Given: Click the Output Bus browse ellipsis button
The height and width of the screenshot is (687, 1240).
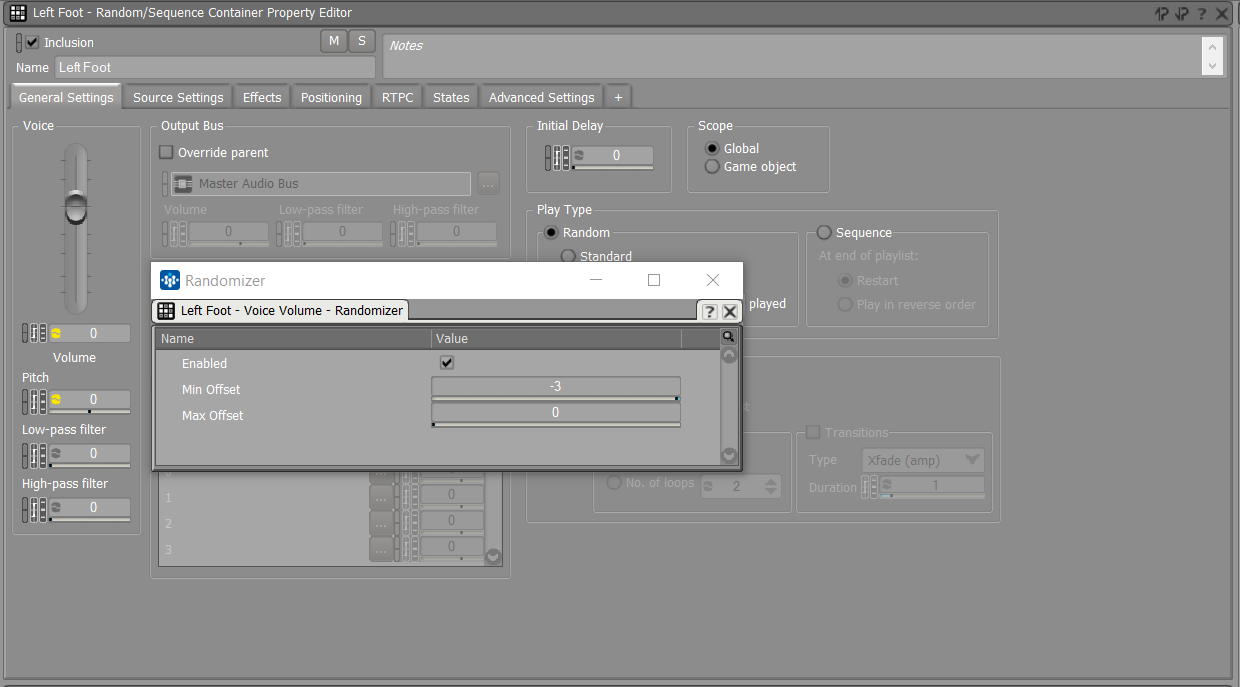Looking at the screenshot, I should tap(488, 183).
